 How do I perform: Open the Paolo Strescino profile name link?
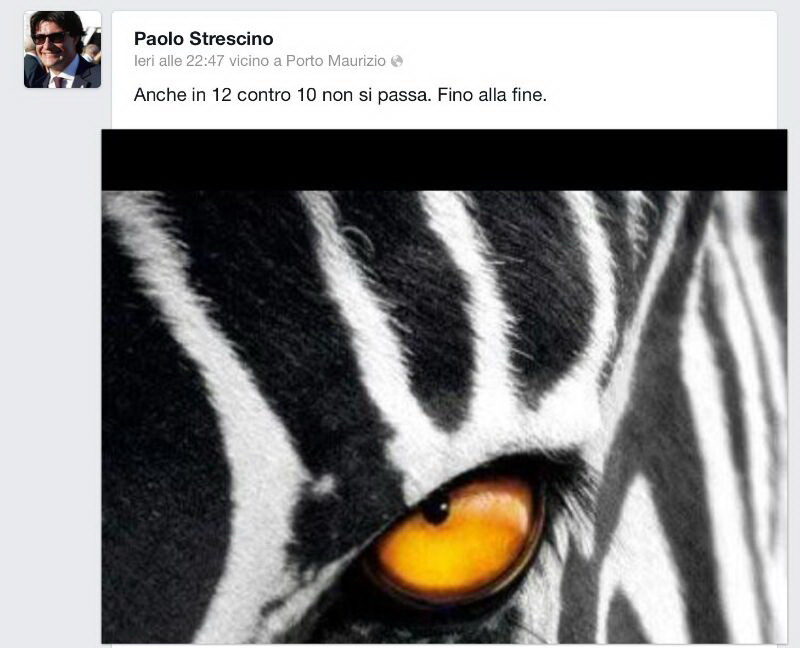[x=203, y=38]
